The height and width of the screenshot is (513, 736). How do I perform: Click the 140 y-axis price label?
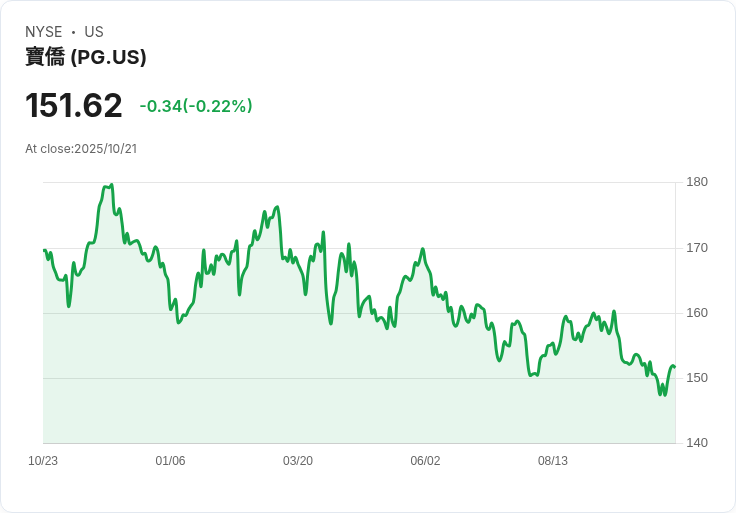pyautogui.click(x=697, y=444)
